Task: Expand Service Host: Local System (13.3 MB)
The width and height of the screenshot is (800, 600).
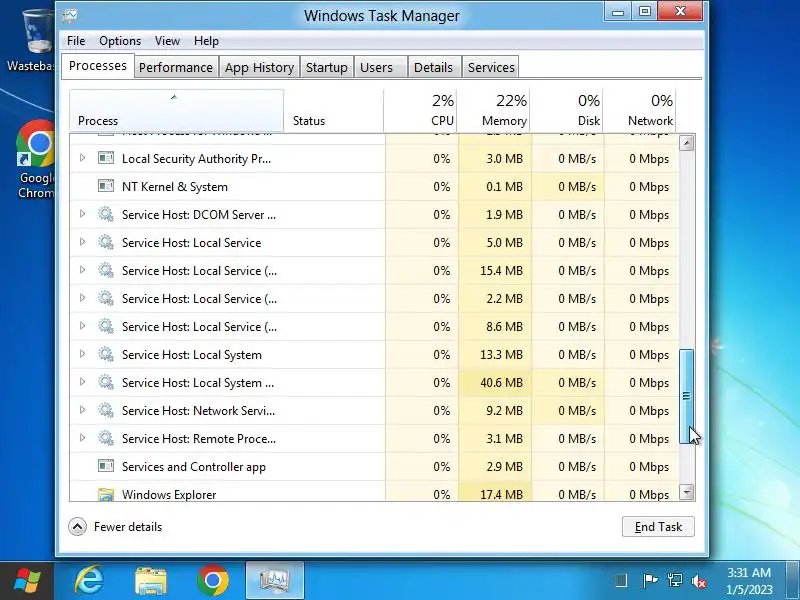Action: point(82,354)
